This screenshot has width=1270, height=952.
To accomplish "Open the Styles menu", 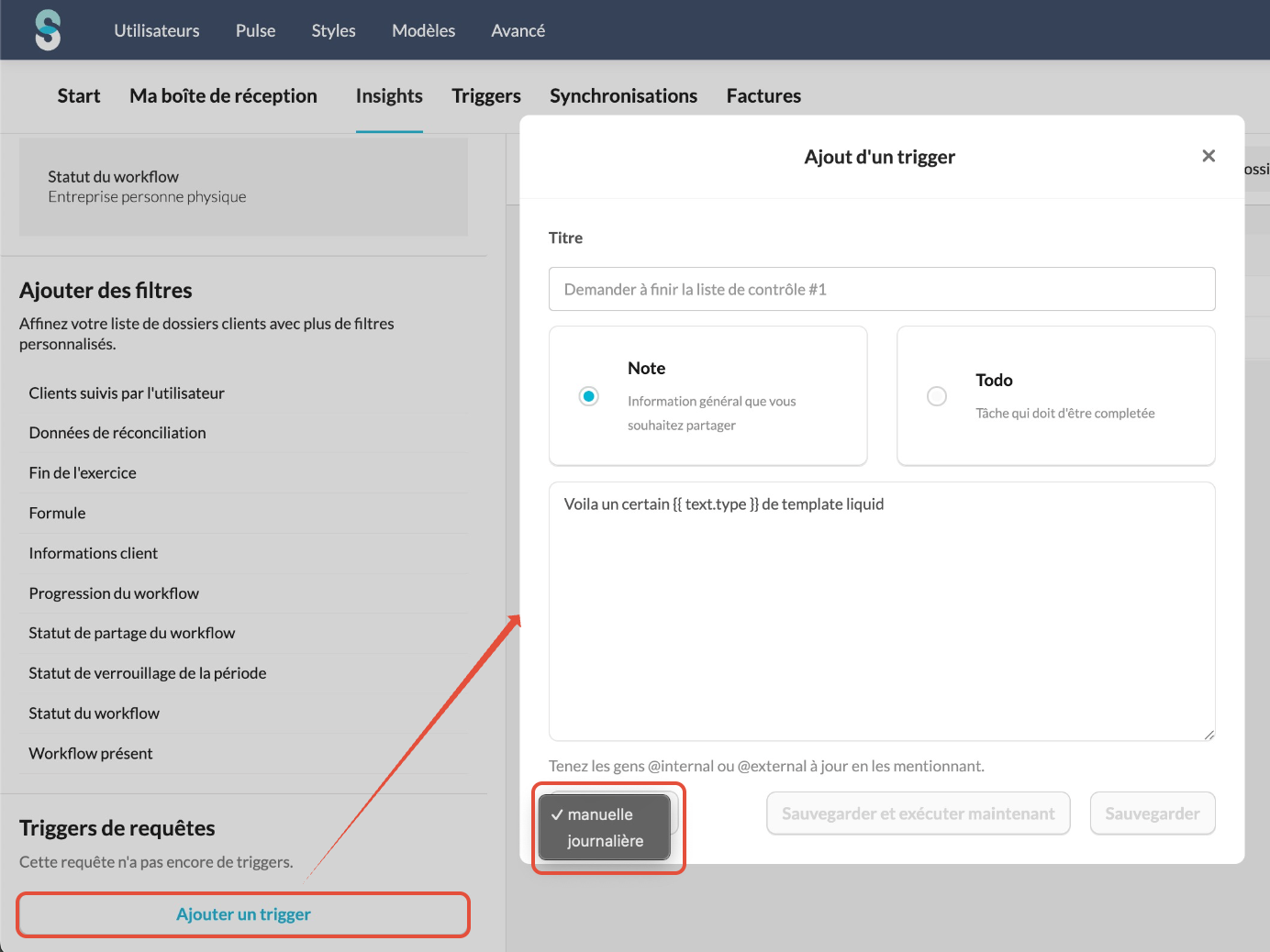I will pyautogui.click(x=333, y=30).
